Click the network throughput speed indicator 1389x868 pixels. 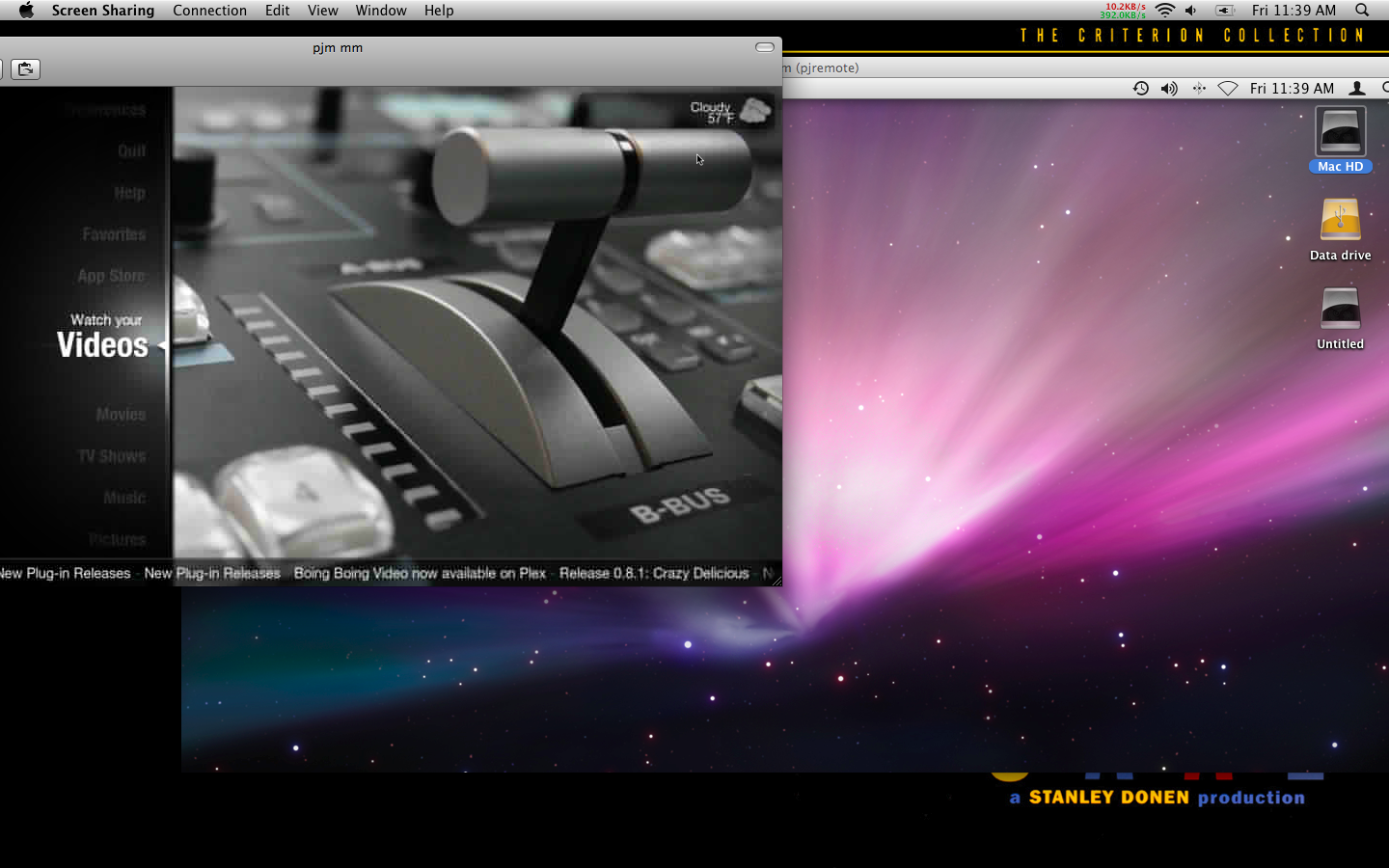[1123, 11]
